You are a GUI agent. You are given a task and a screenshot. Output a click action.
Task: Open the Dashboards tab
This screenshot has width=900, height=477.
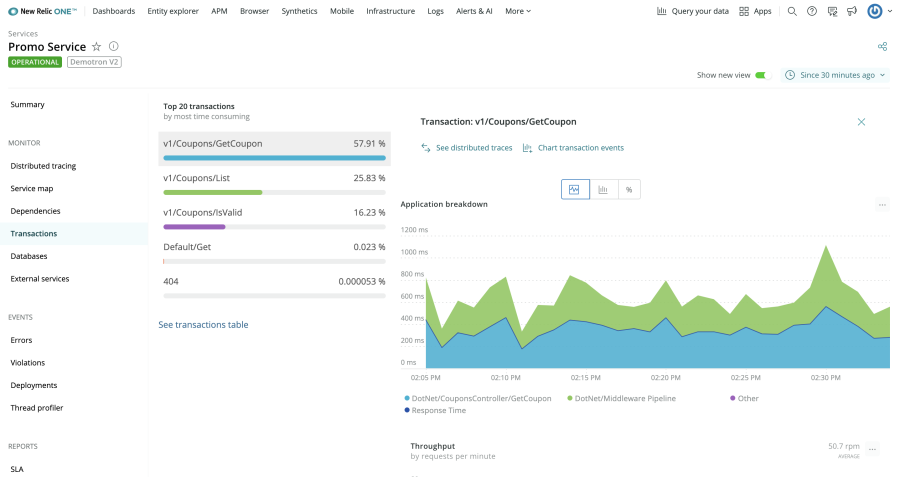[114, 11]
